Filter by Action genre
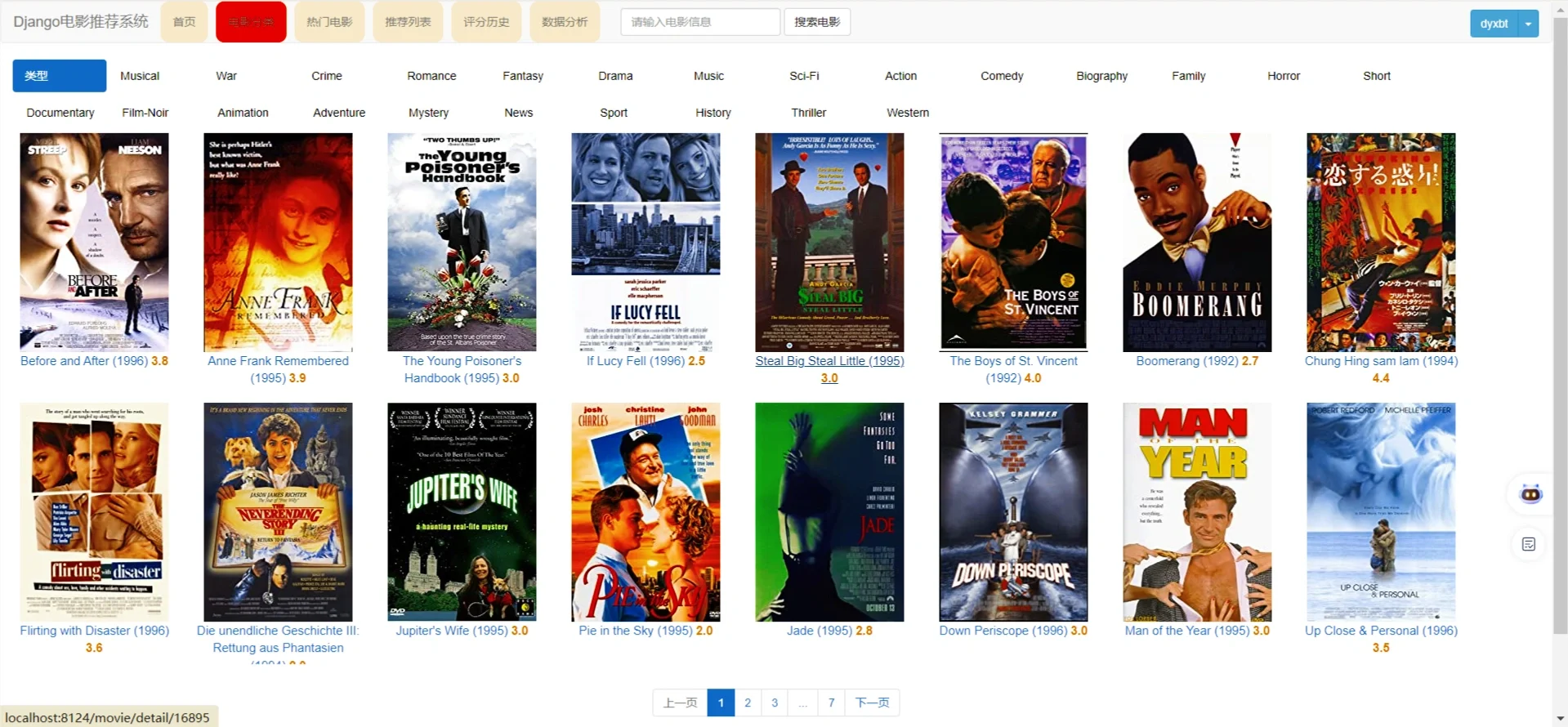 click(x=900, y=76)
